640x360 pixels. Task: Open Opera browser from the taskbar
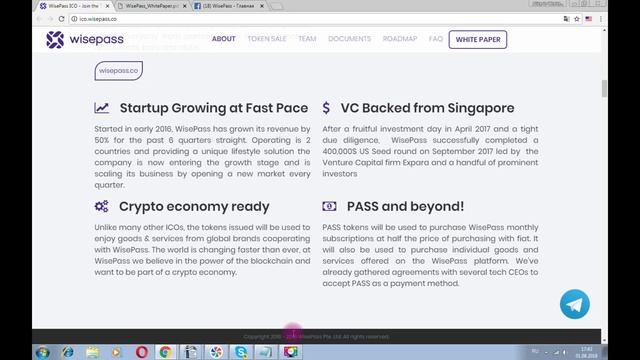click(142, 352)
